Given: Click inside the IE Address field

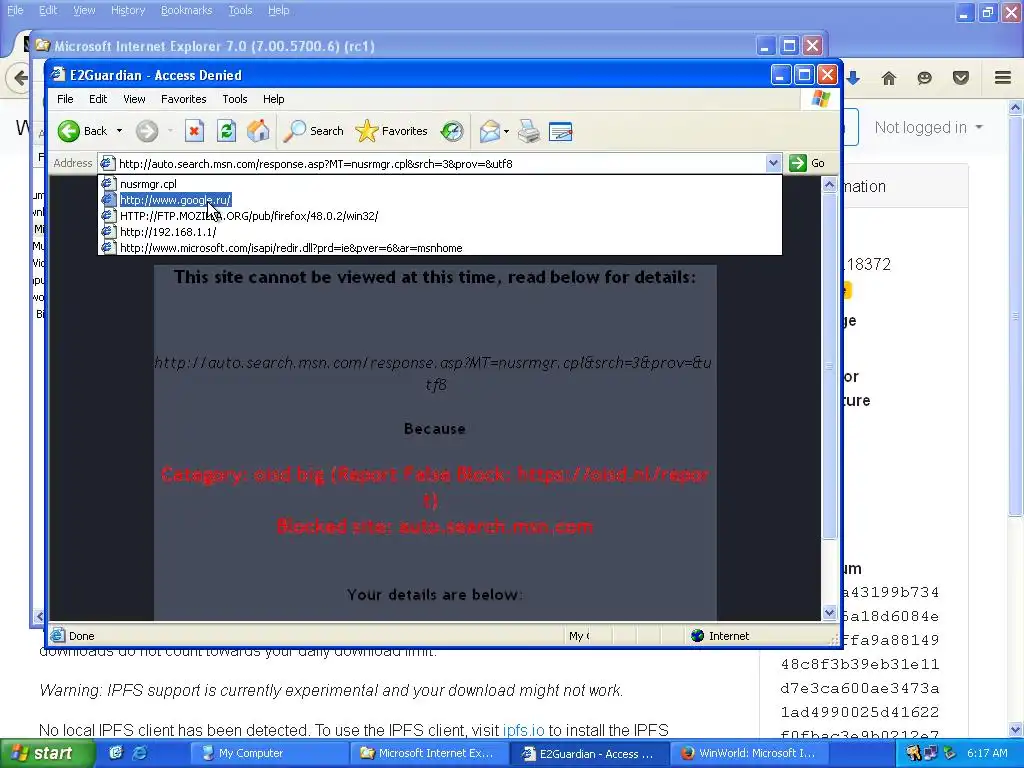Looking at the screenshot, I should (x=438, y=164).
